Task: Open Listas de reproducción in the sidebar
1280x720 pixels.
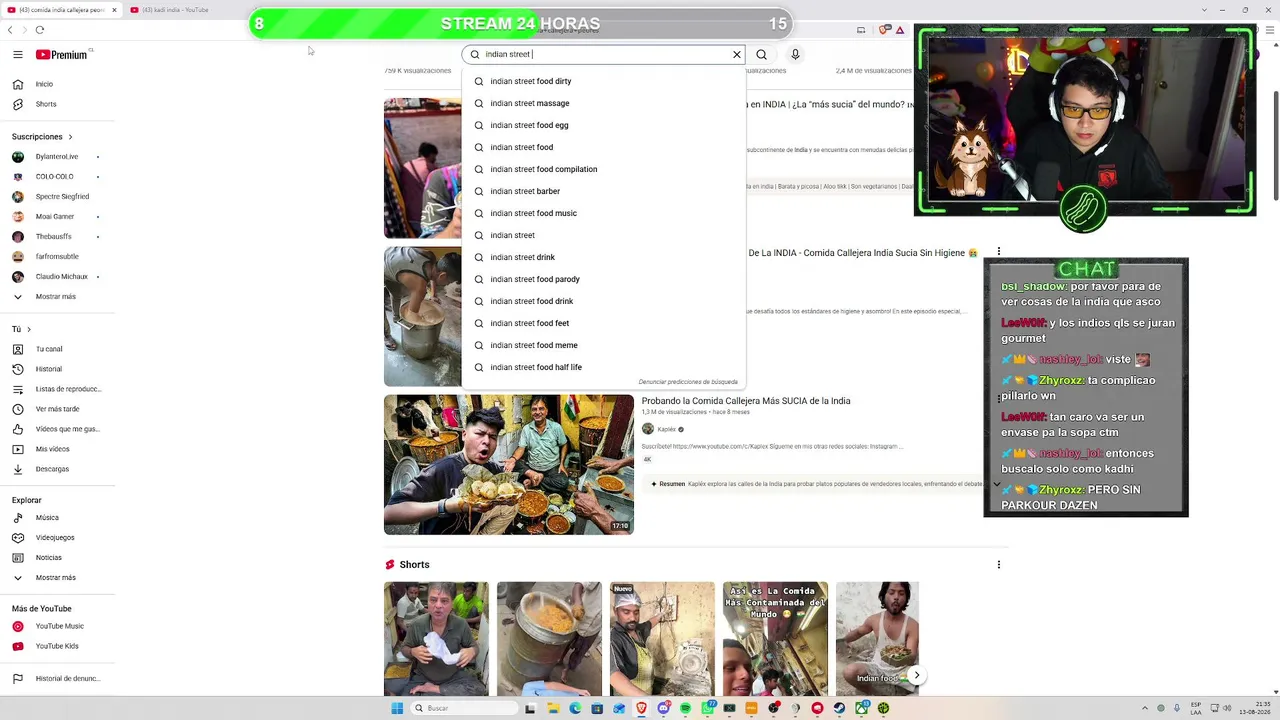Action: point(60,389)
